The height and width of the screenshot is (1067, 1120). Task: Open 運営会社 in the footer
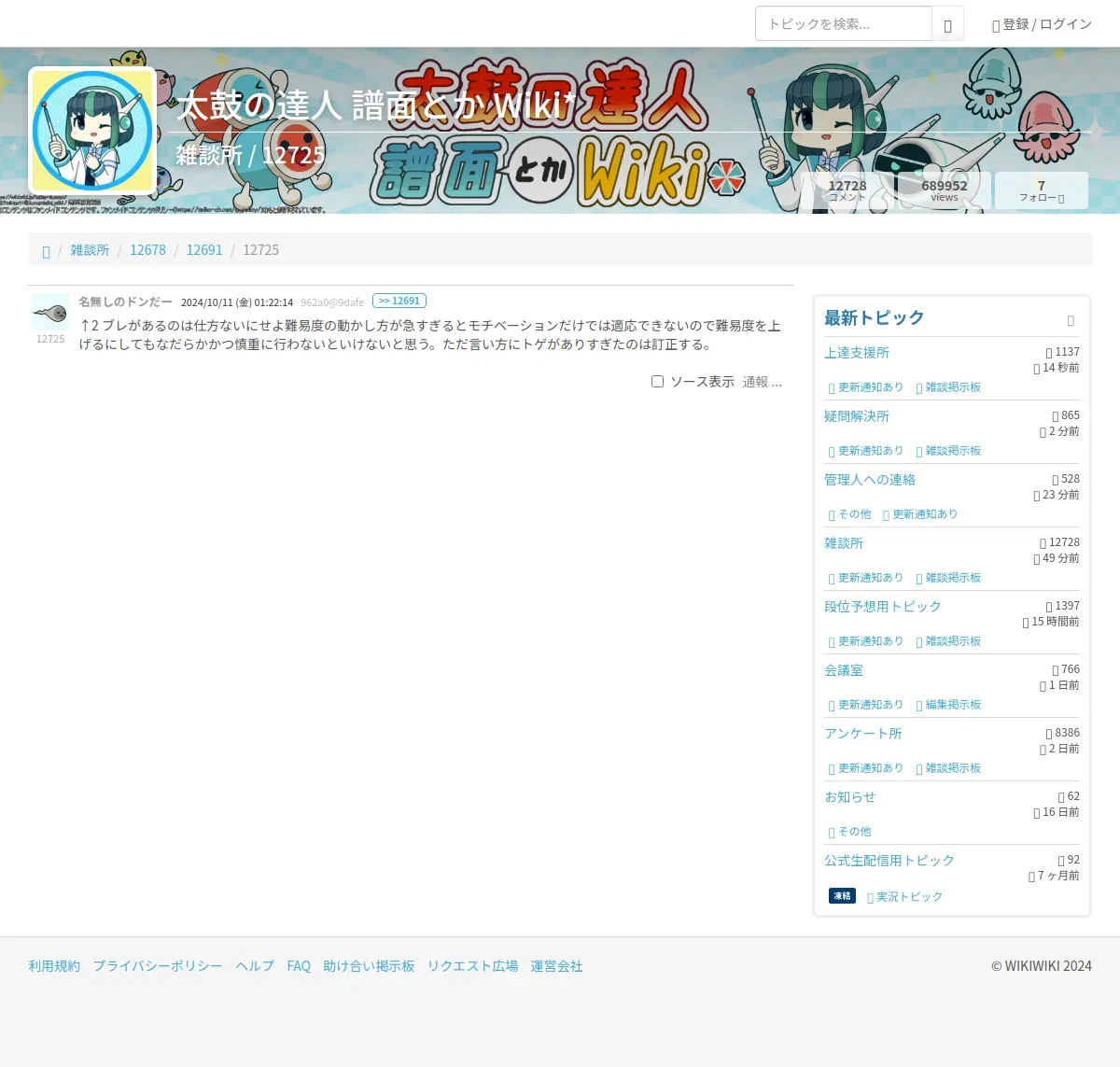pyautogui.click(x=556, y=966)
